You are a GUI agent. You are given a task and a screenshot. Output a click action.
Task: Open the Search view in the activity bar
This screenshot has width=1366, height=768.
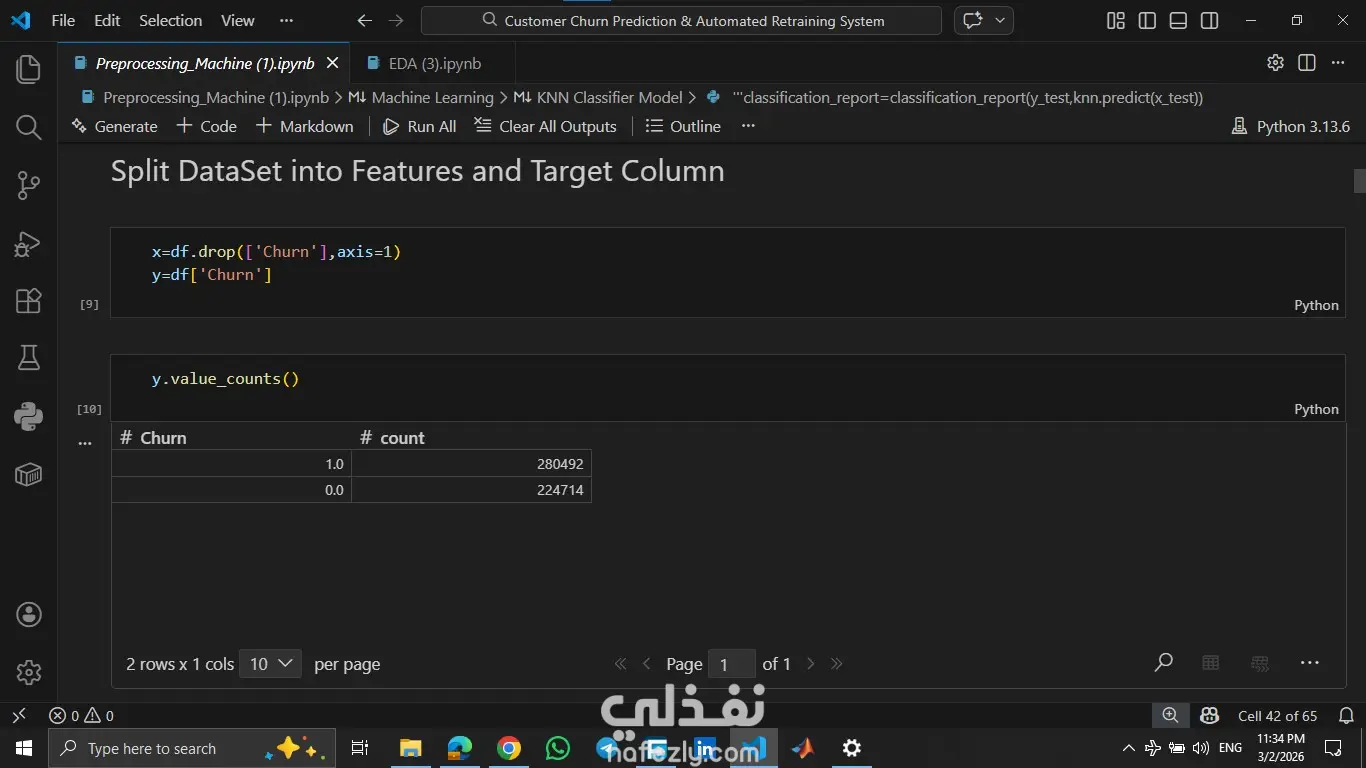coord(28,127)
